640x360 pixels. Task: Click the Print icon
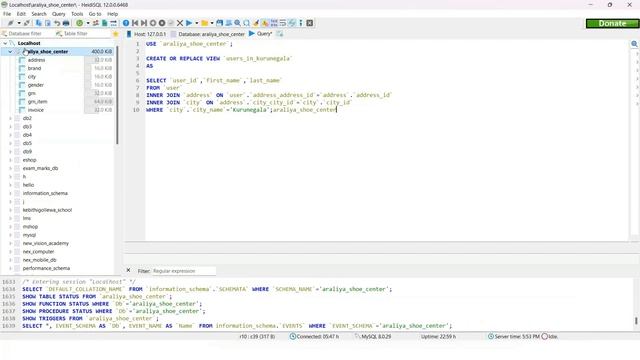(66, 23)
